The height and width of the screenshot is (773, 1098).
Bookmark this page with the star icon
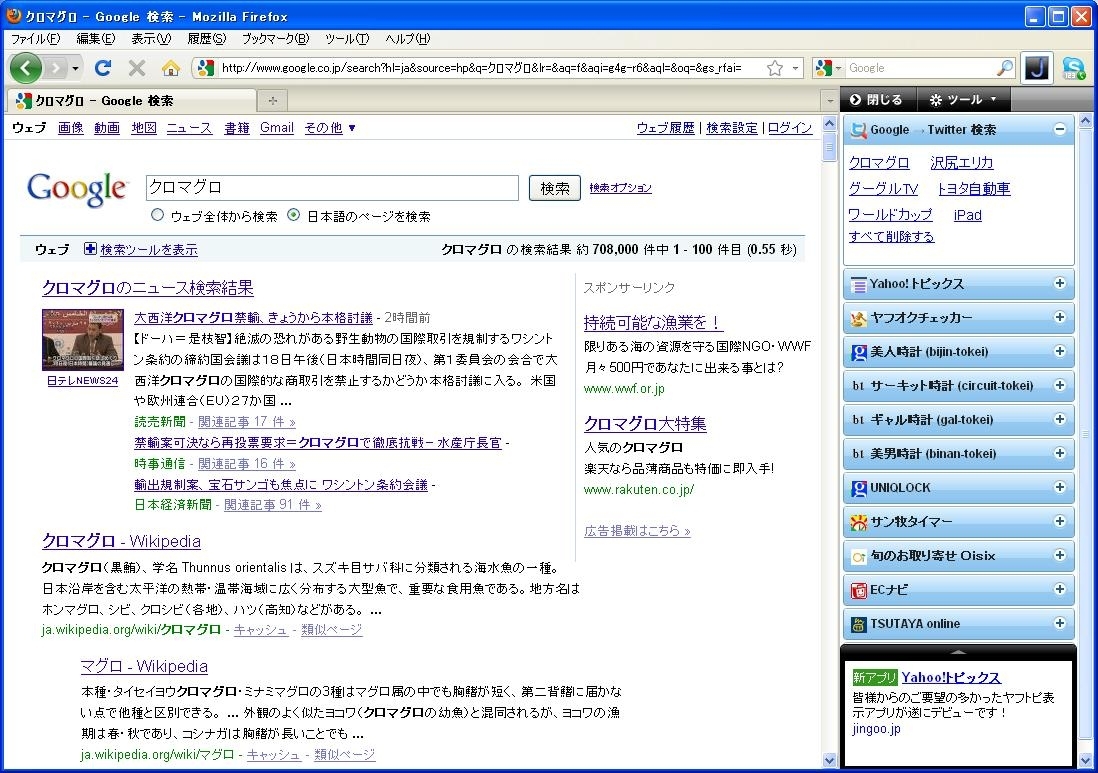(774, 68)
